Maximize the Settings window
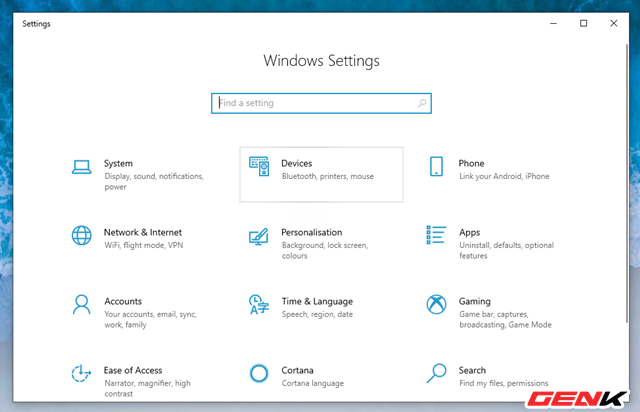 tap(584, 24)
